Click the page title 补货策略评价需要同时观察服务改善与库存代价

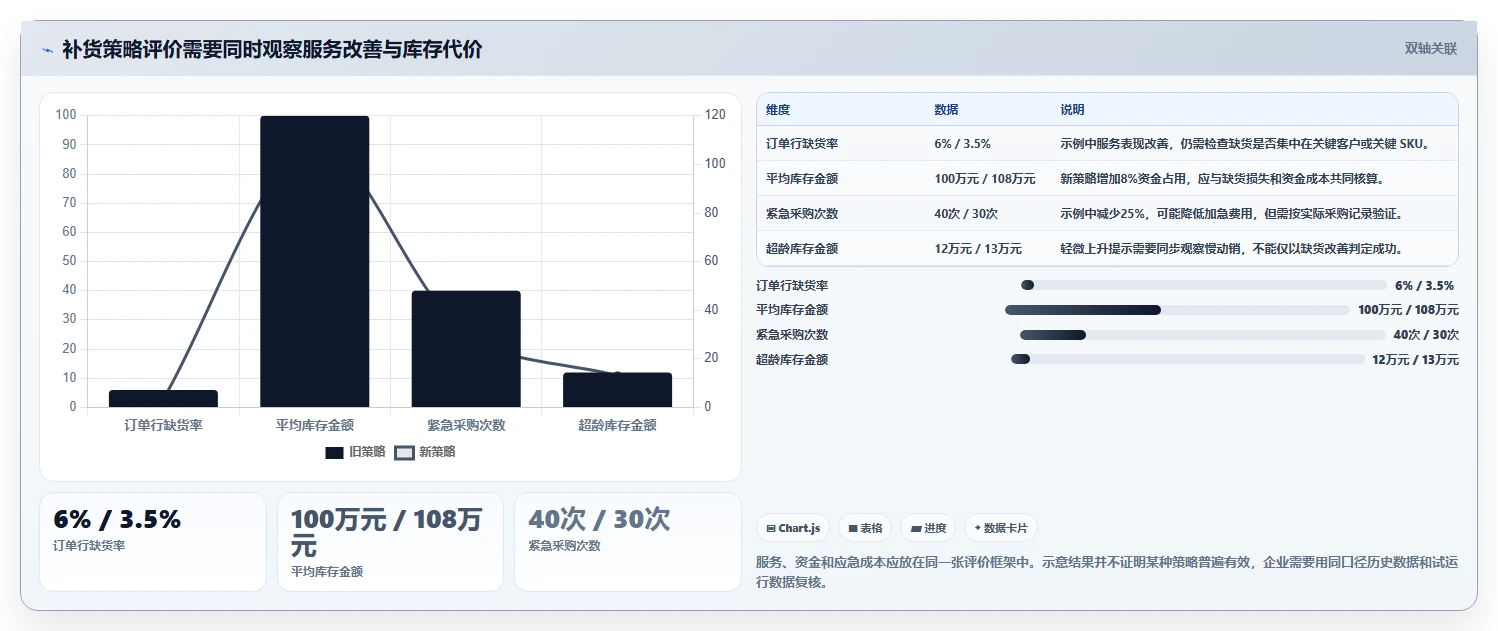(272, 50)
